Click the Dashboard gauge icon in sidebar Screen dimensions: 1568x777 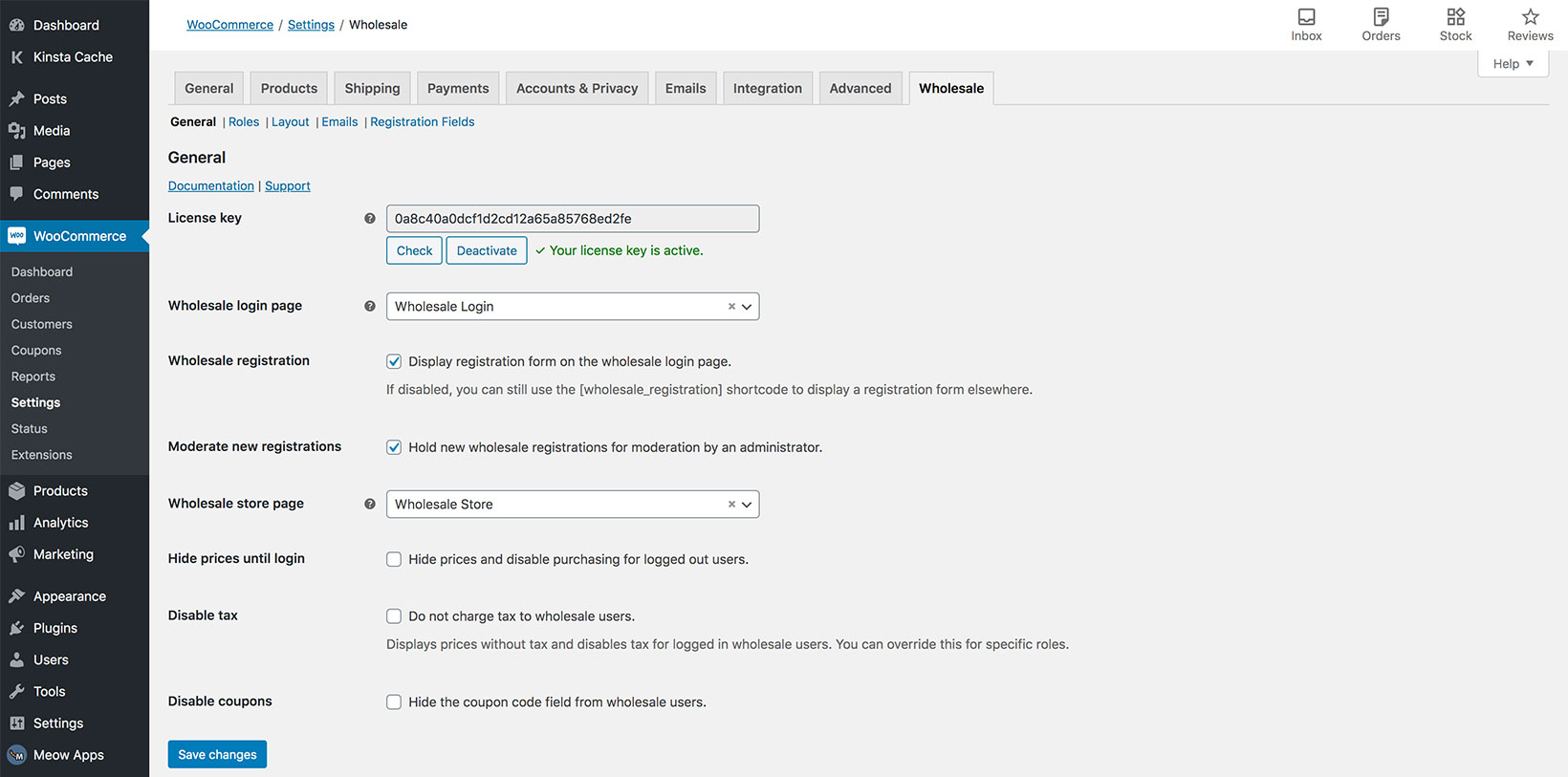[17, 25]
